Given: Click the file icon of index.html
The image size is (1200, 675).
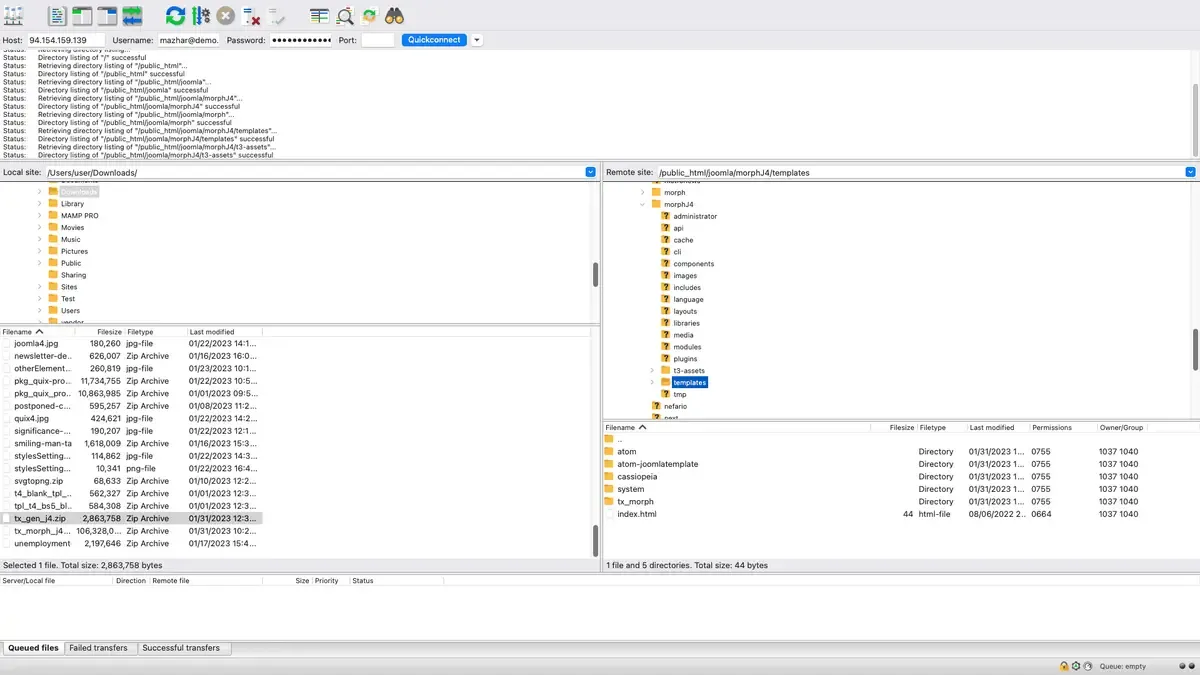Looking at the screenshot, I should 610,514.
